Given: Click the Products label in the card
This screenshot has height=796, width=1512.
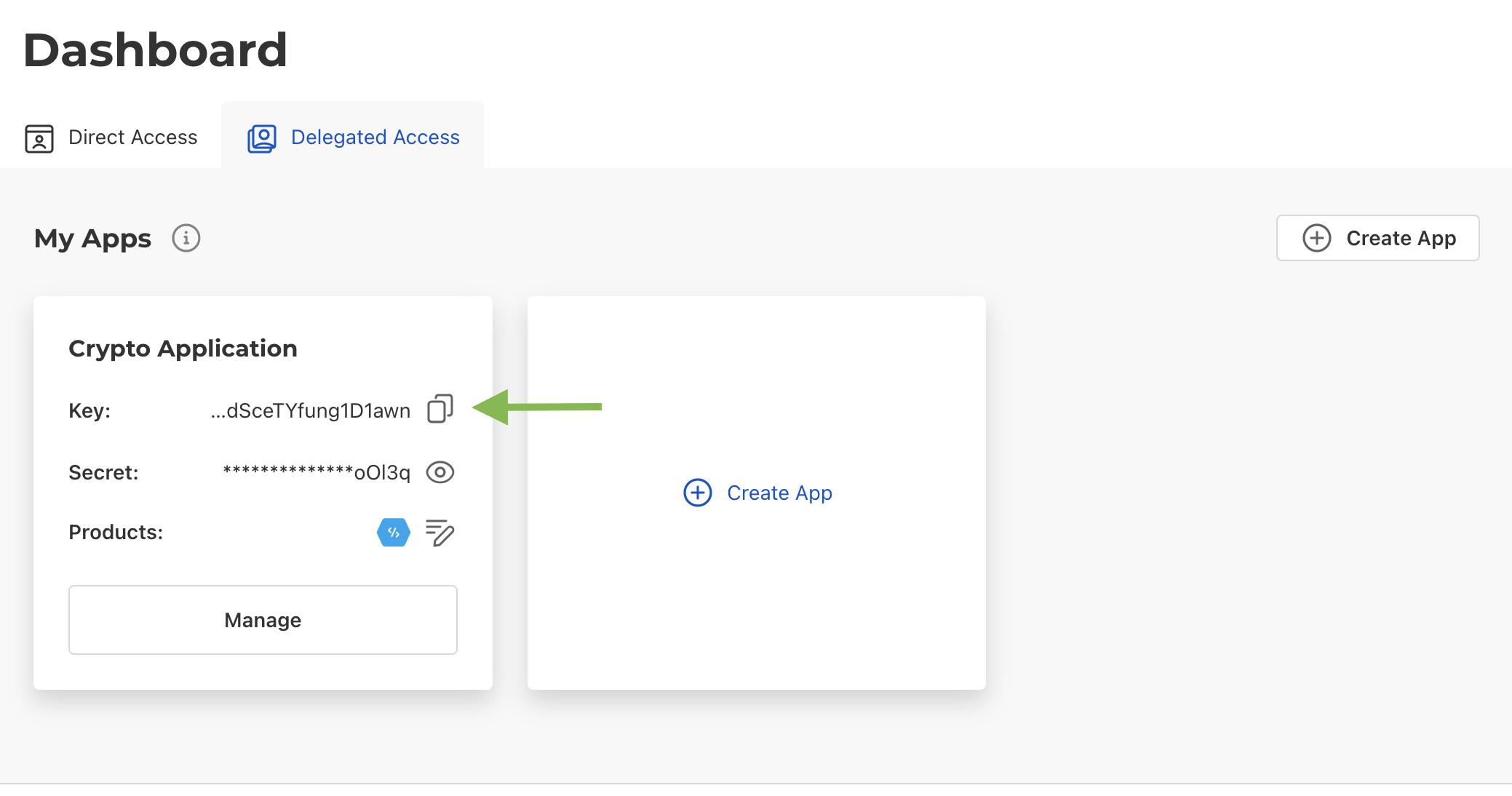Looking at the screenshot, I should (x=116, y=533).
